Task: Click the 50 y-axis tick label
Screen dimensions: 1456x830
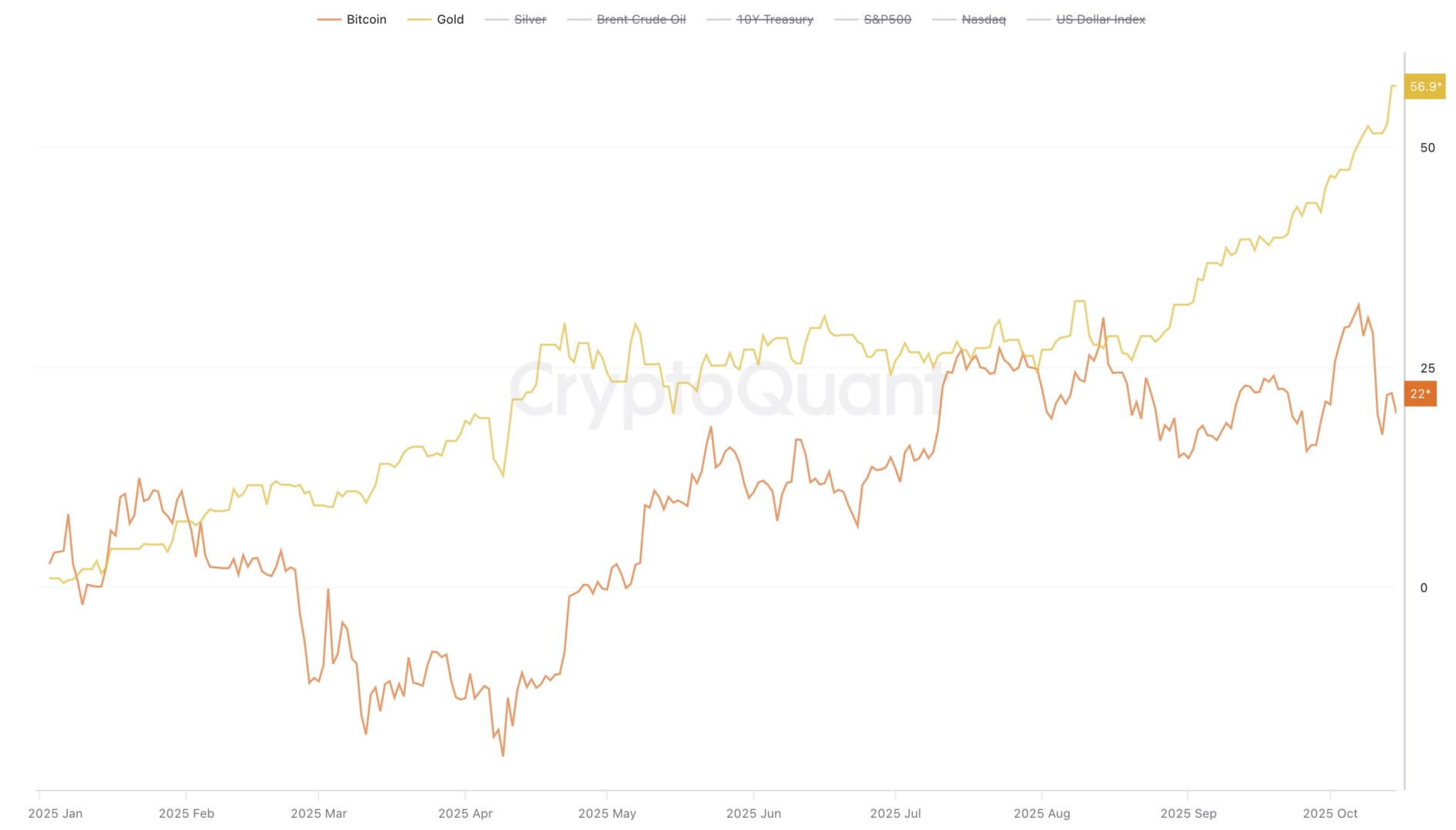Action: pyautogui.click(x=1427, y=148)
